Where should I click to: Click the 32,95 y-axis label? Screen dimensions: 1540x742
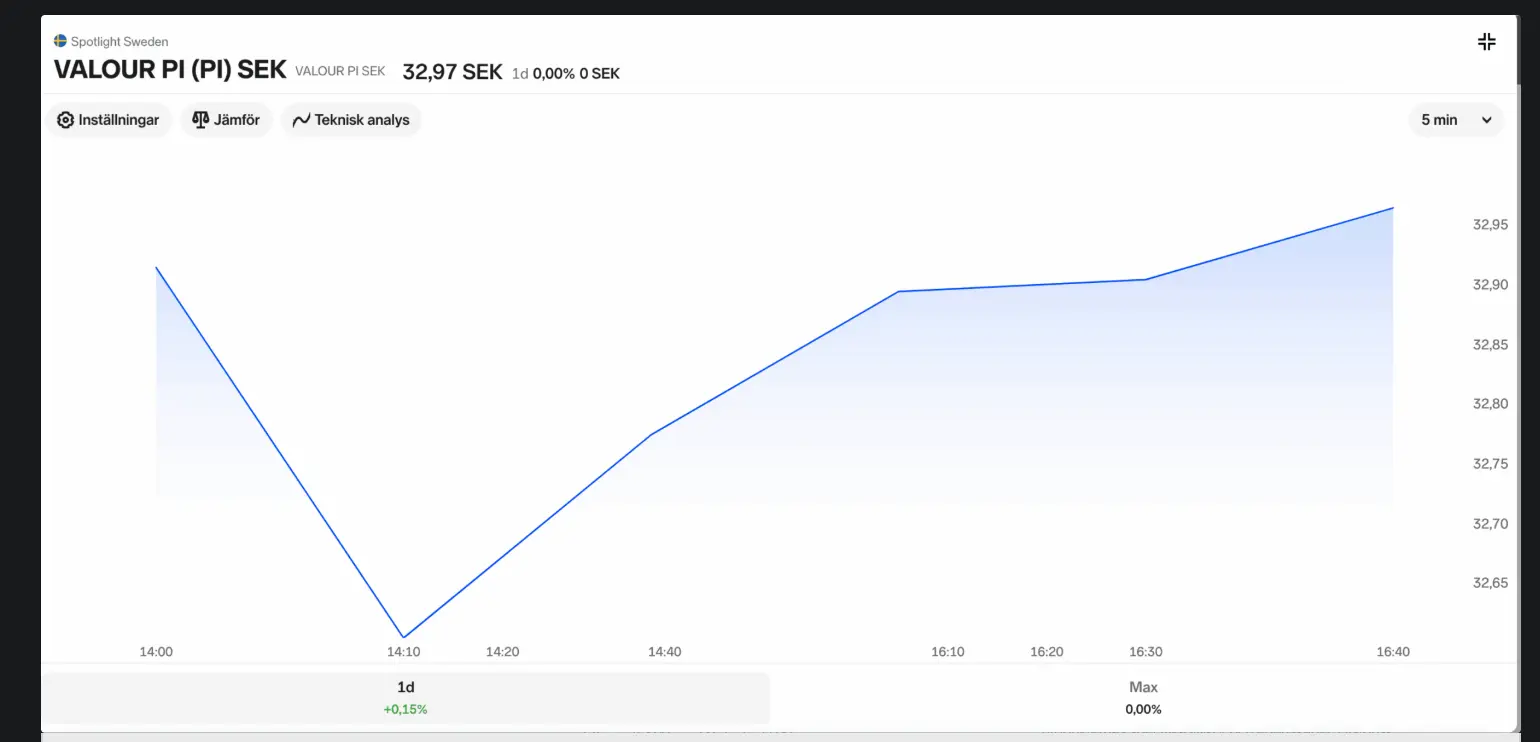click(x=1491, y=225)
